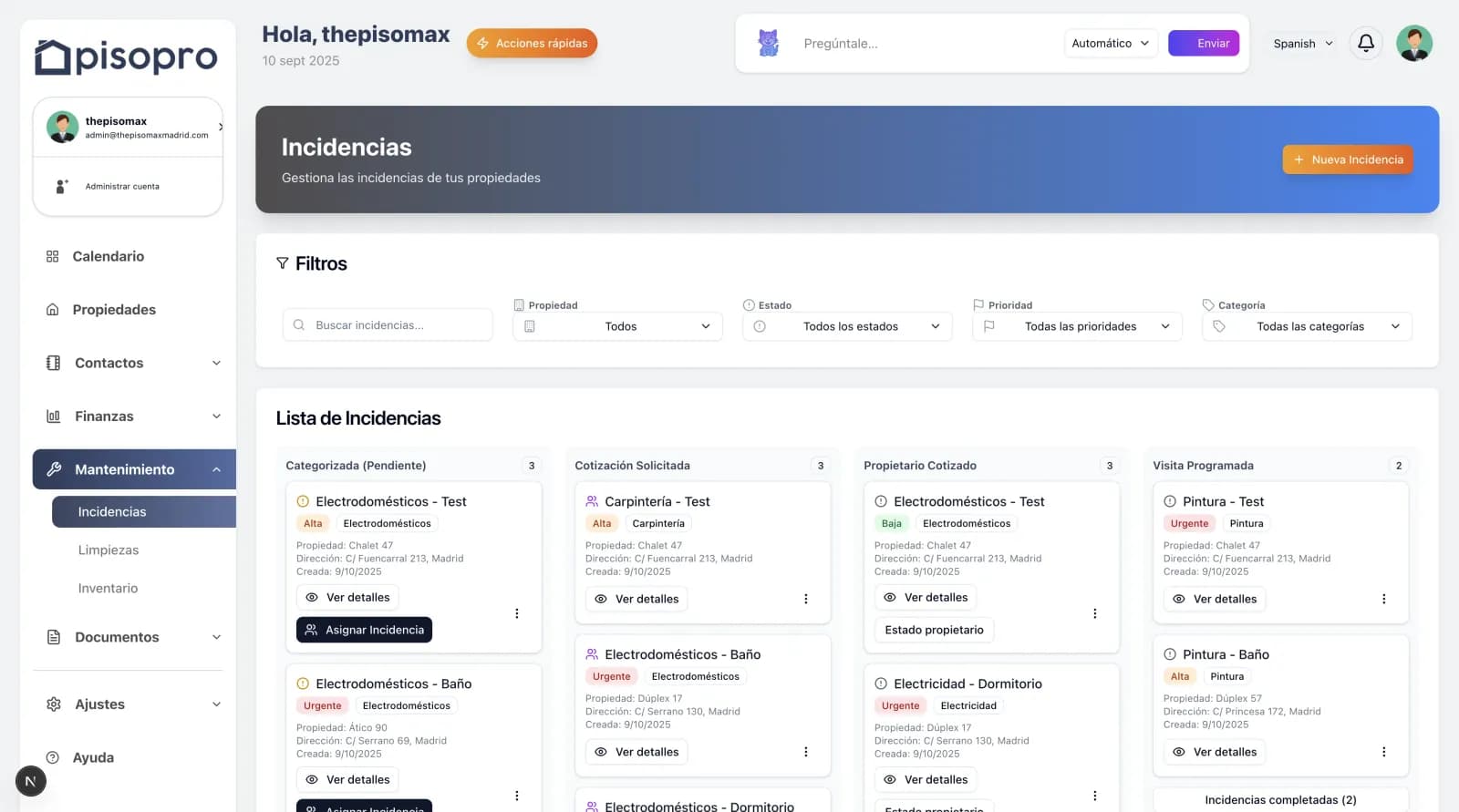Open options for Cotización Electrodomésticos - Baño card
Viewport: 1459px width, 812px height.
tap(805, 752)
